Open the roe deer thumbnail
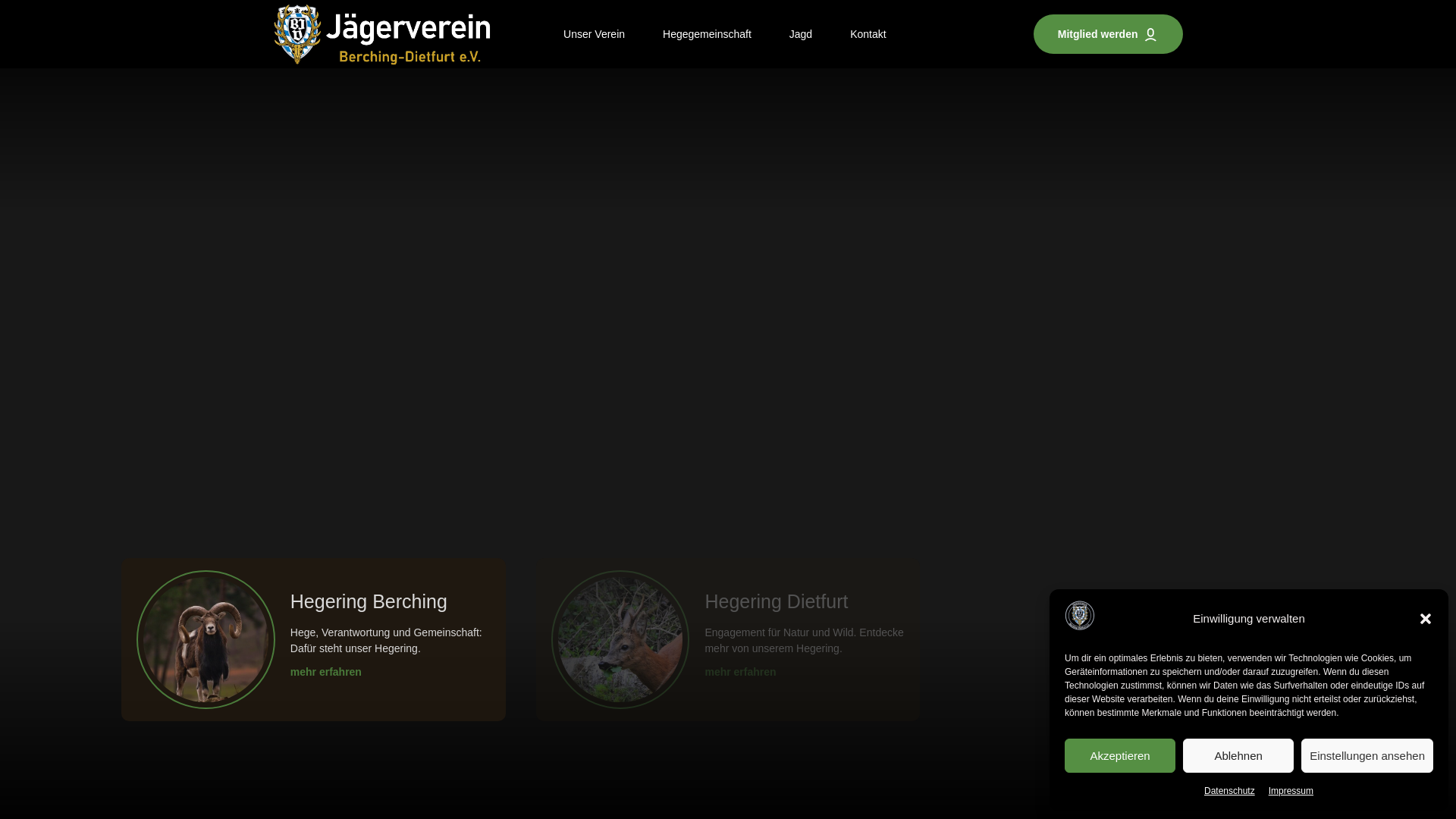1456x819 pixels. [x=620, y=640]
